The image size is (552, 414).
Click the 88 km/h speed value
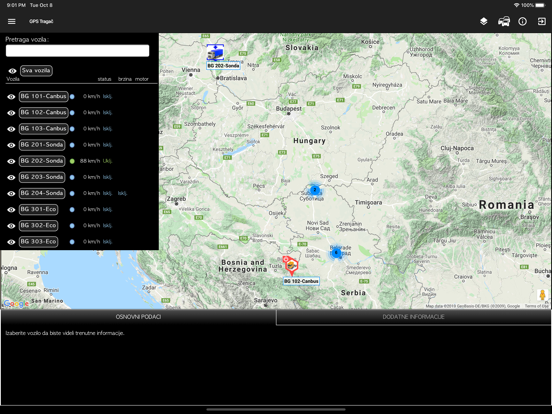(x=90, y=161)
